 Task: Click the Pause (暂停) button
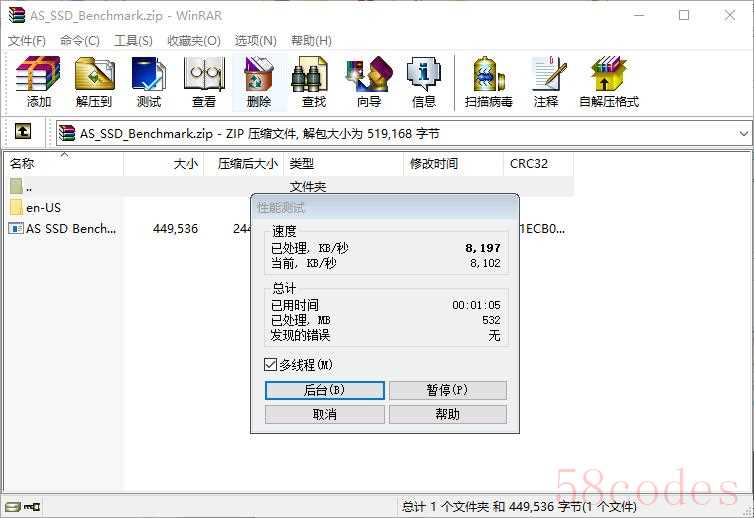448,390
